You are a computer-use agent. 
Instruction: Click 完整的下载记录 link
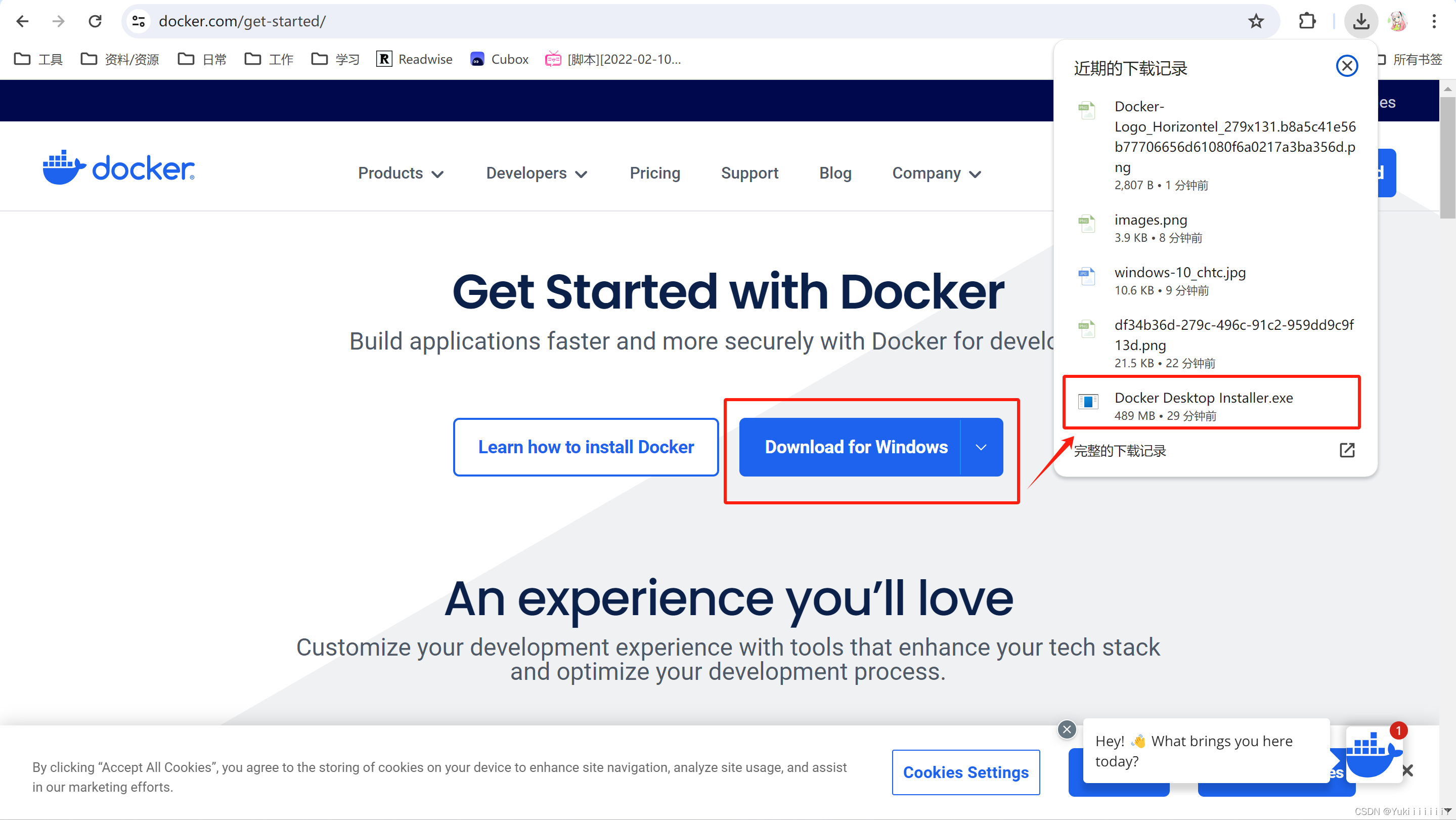coord(1120,451)
